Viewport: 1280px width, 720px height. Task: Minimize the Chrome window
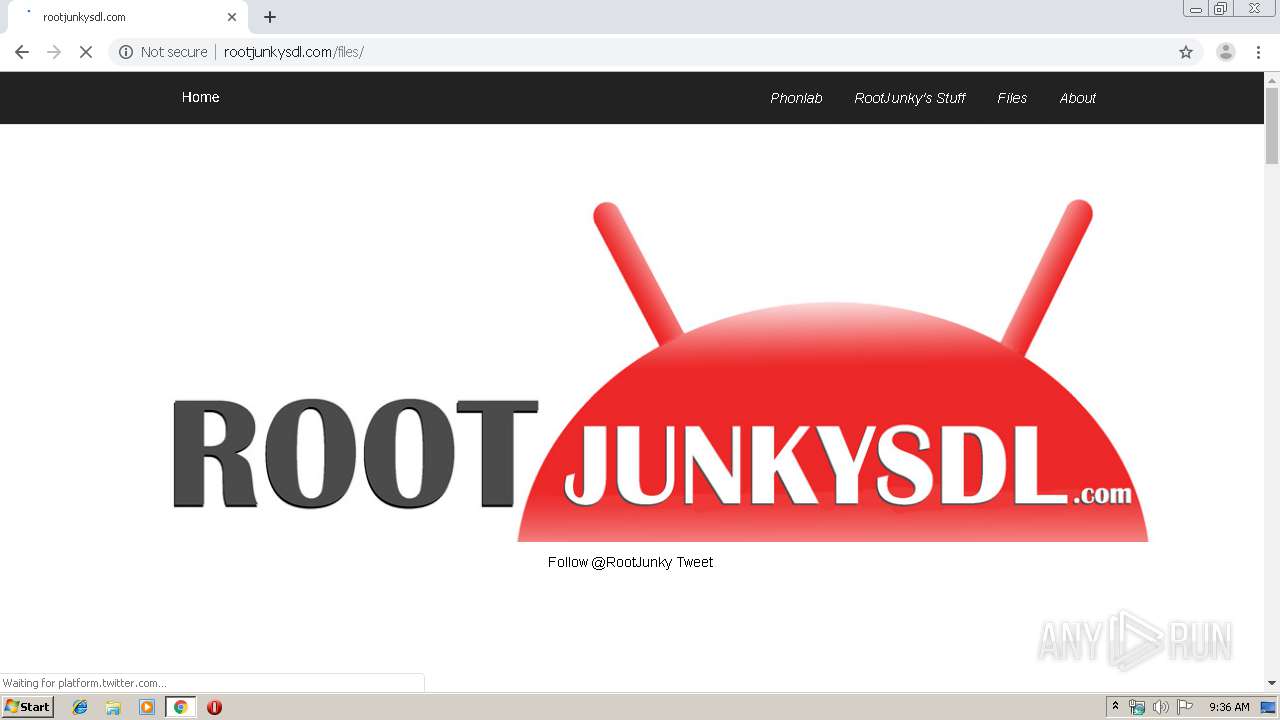point(1196,9)
